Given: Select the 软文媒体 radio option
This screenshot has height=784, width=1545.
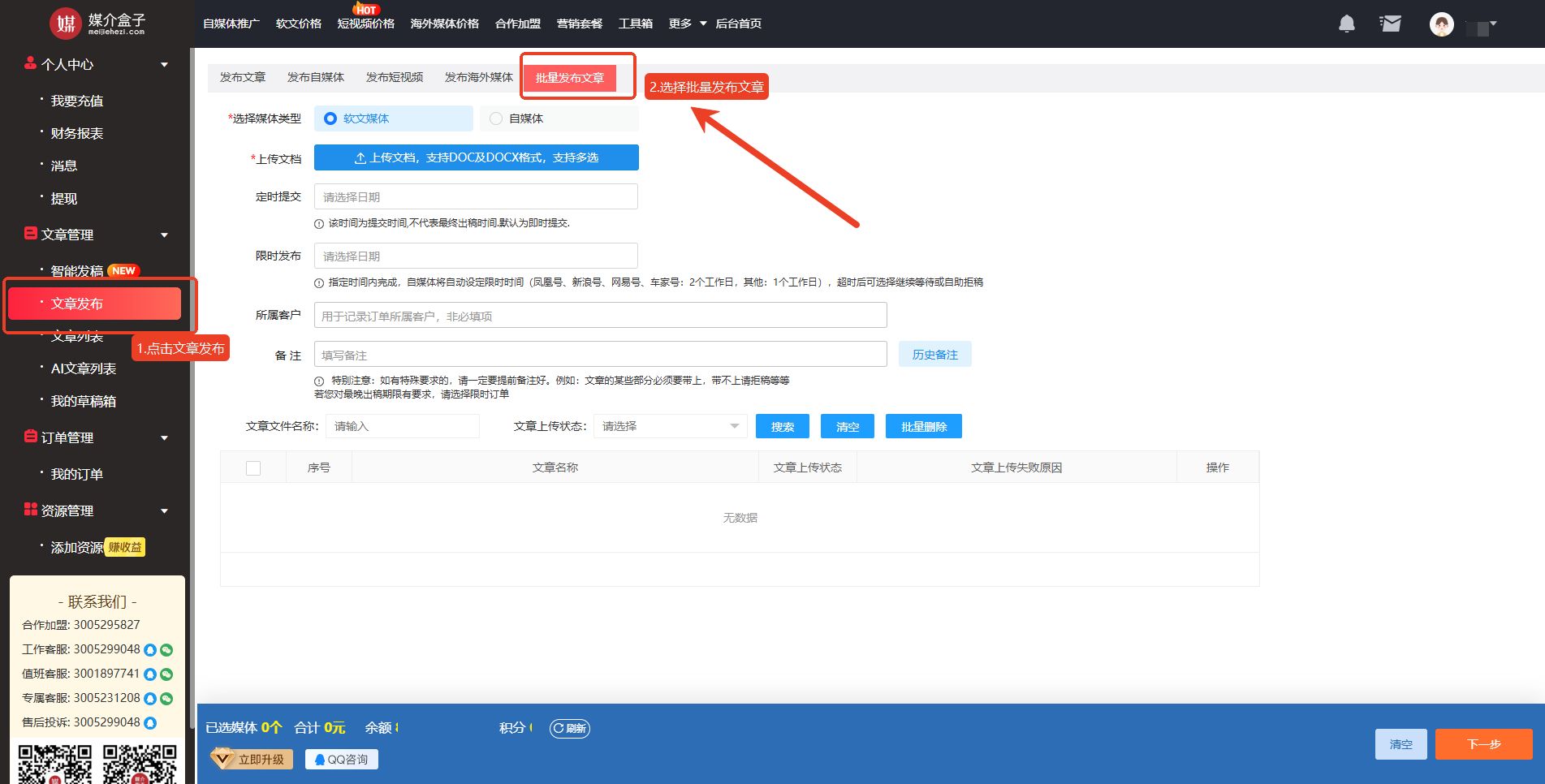Looking at the screenshot, I should pyautogui.click(x=330, y=118).
